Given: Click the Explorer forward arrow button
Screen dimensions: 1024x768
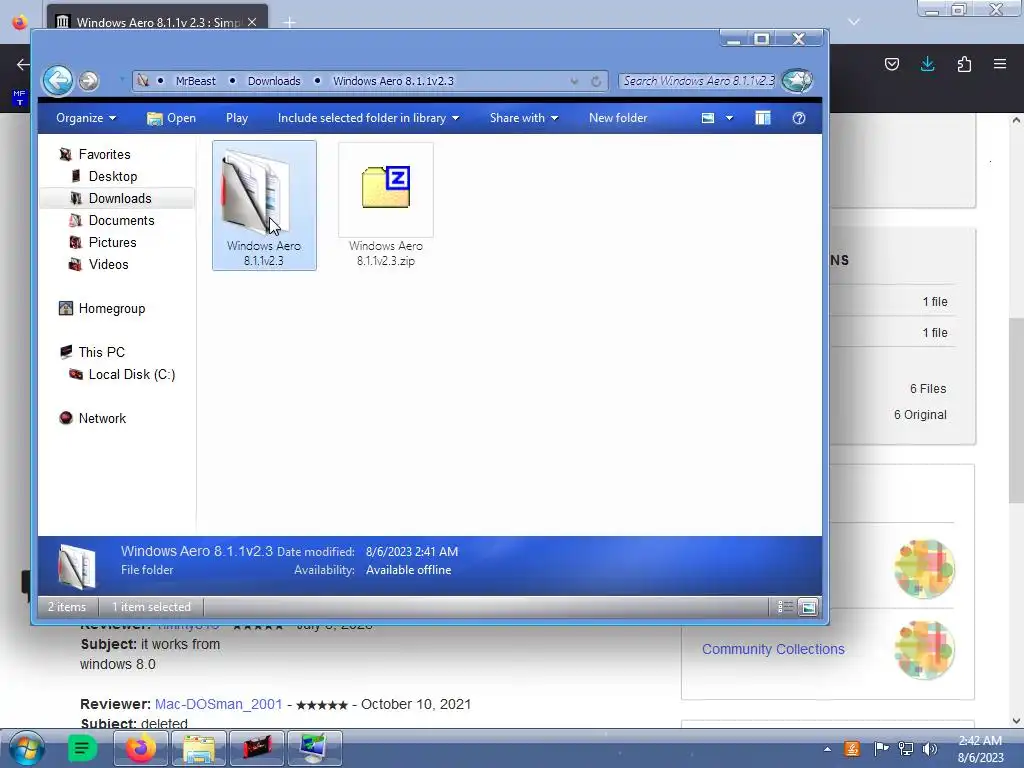Looking at the screenshot, I should [x=89, y=81].
